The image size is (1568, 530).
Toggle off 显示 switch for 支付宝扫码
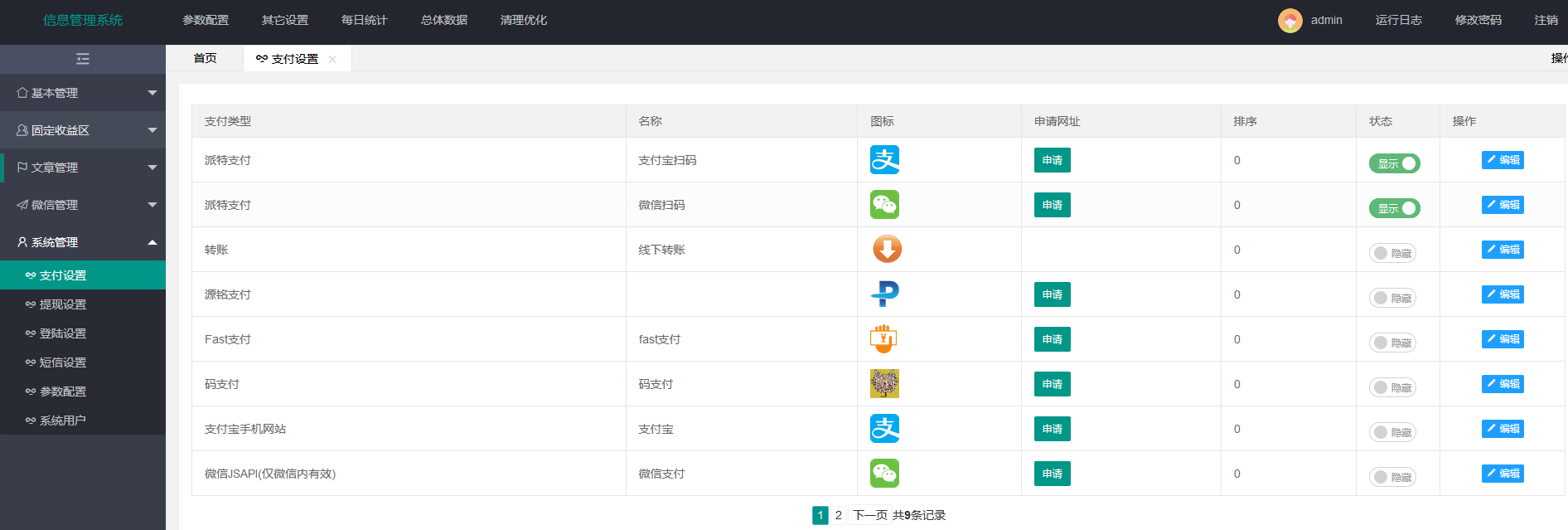tap(1394, 163)
